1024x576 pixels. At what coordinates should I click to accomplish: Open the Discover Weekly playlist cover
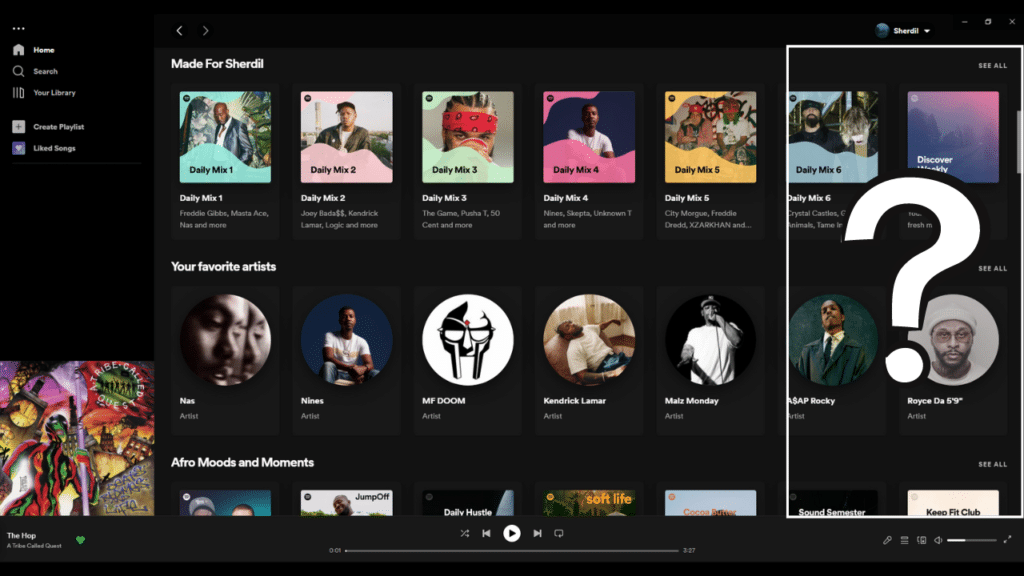[x=953, y=137]
